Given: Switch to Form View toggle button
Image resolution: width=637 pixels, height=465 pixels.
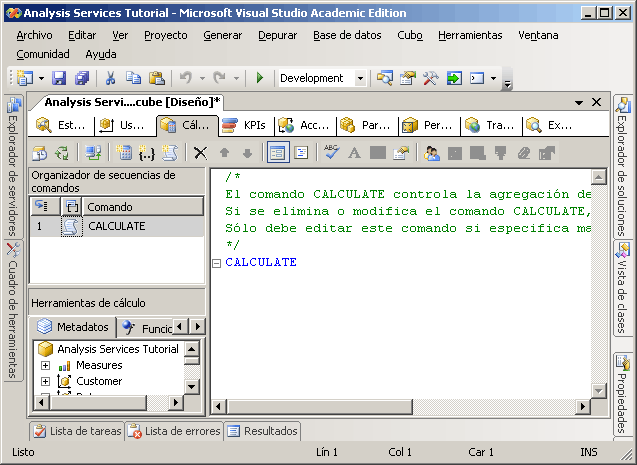Looking at the screenshot, I should coord(278,153).
